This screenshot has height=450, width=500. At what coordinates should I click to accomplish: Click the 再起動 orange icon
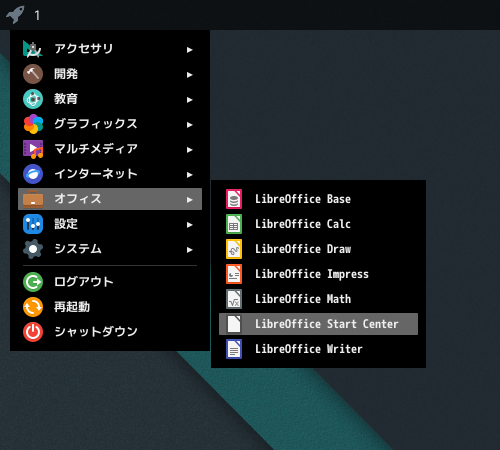33,307
